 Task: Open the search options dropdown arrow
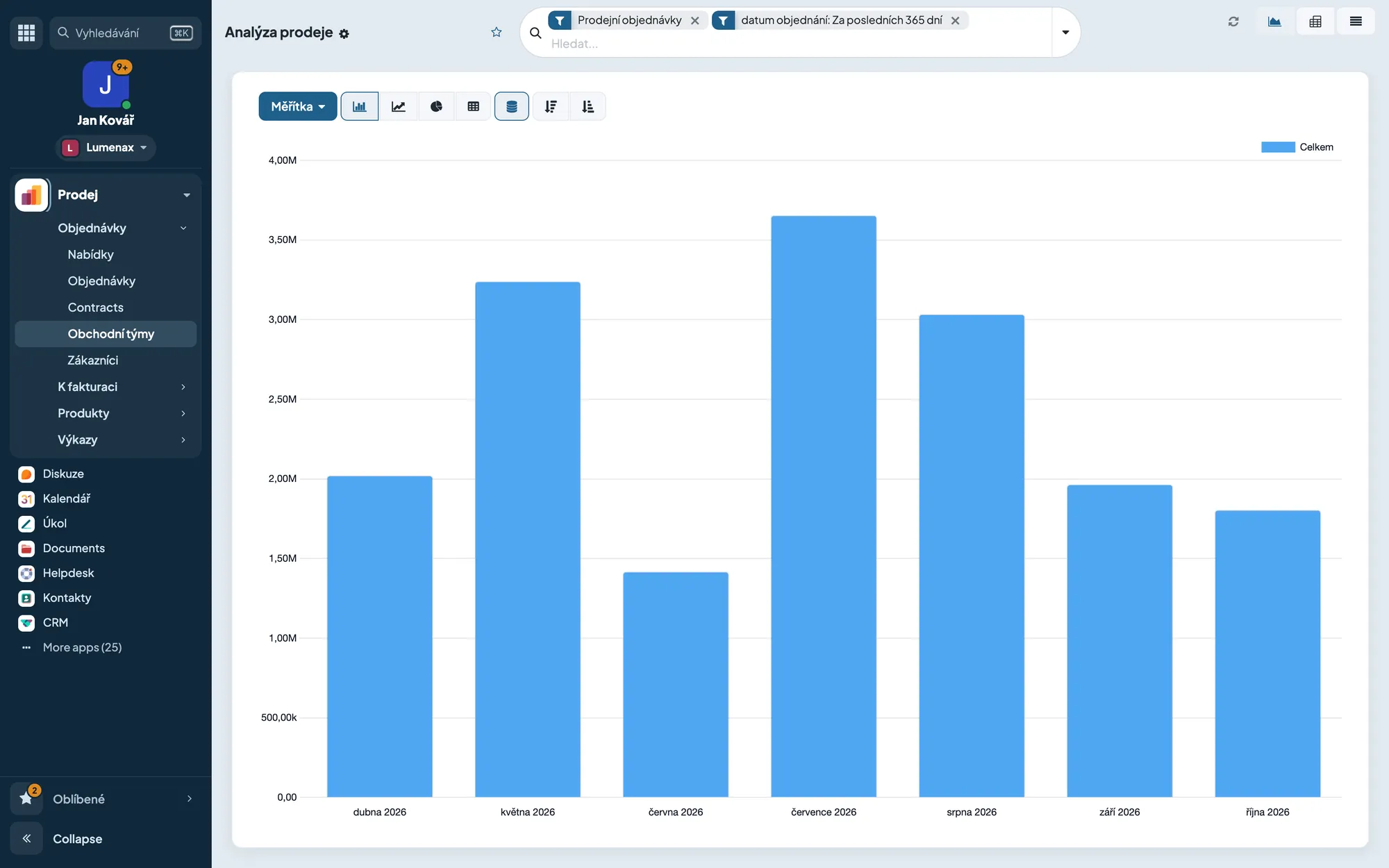1065,32
